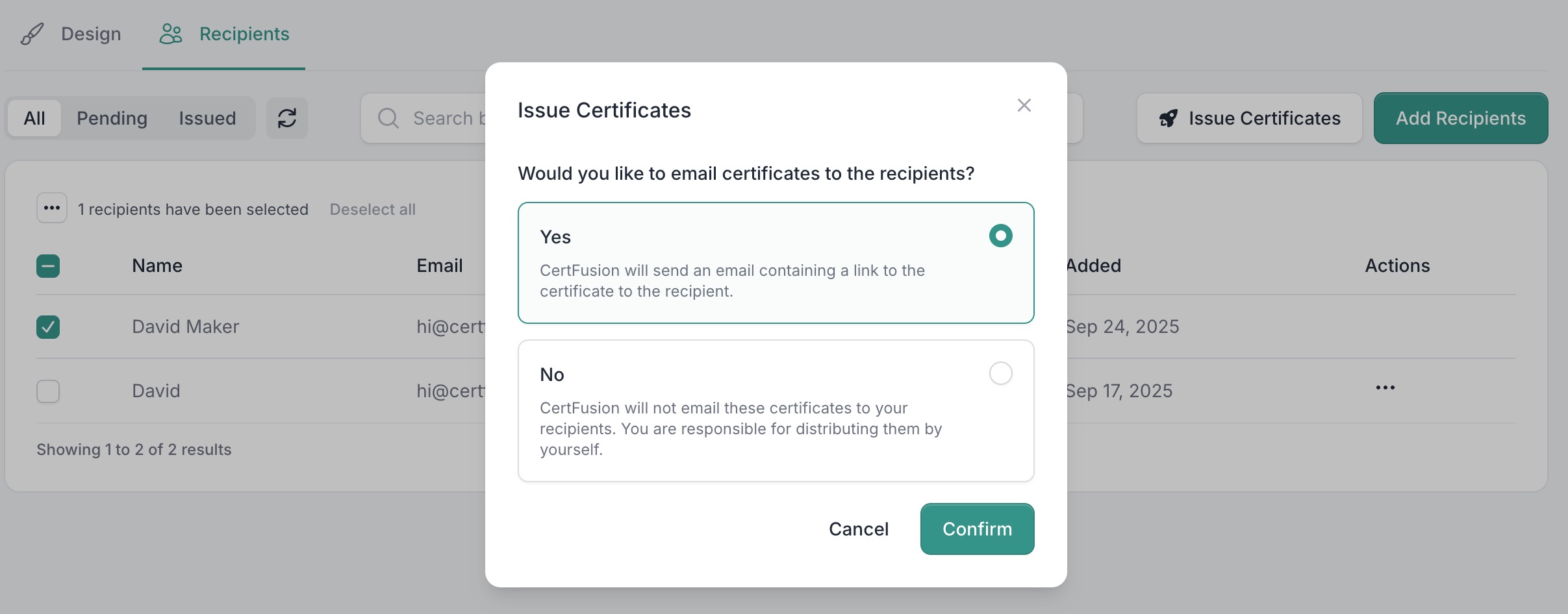Open row actions menu for David
The height and width of the screenshot is (614, 1568).
tap(1385, 388)
